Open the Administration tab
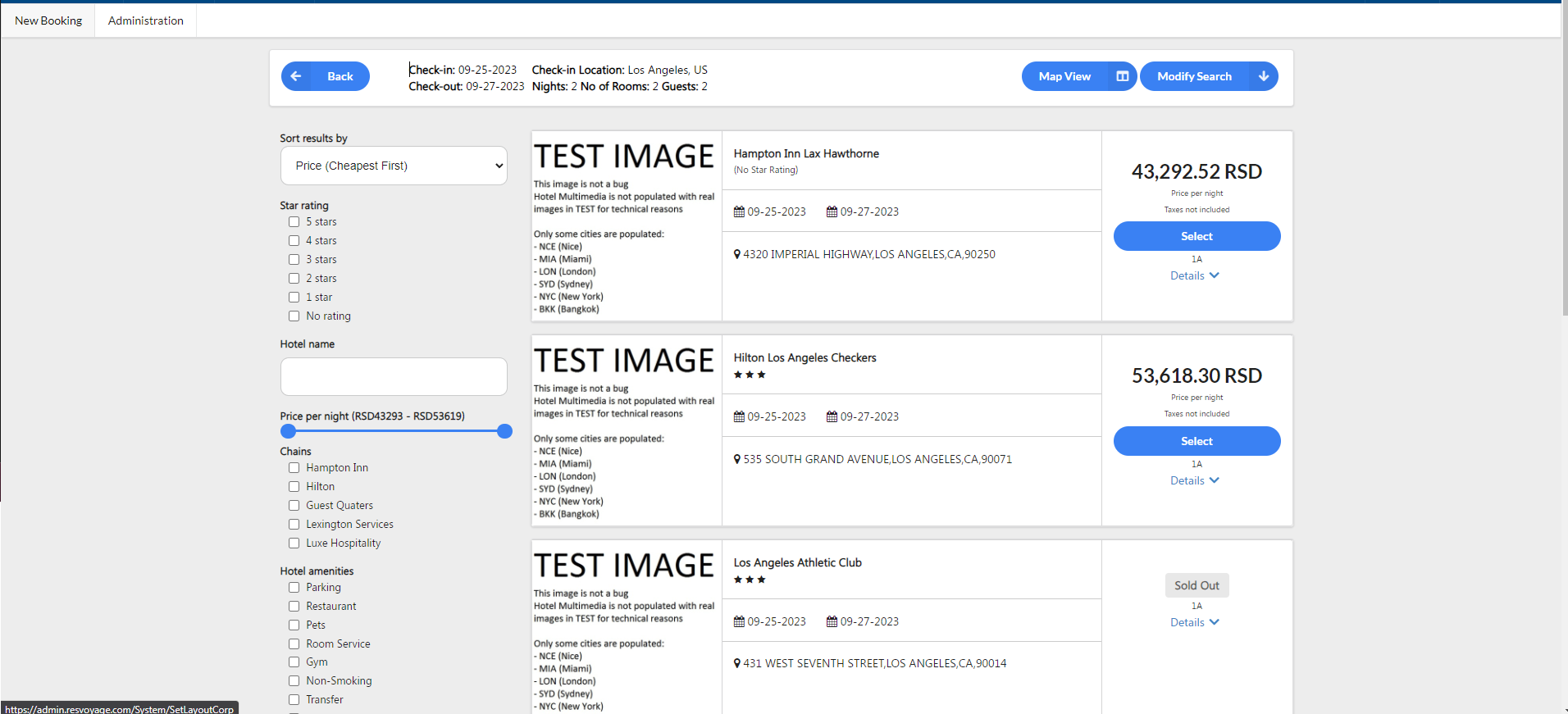This screenshot has width=1568, height=714. (146, 20)
